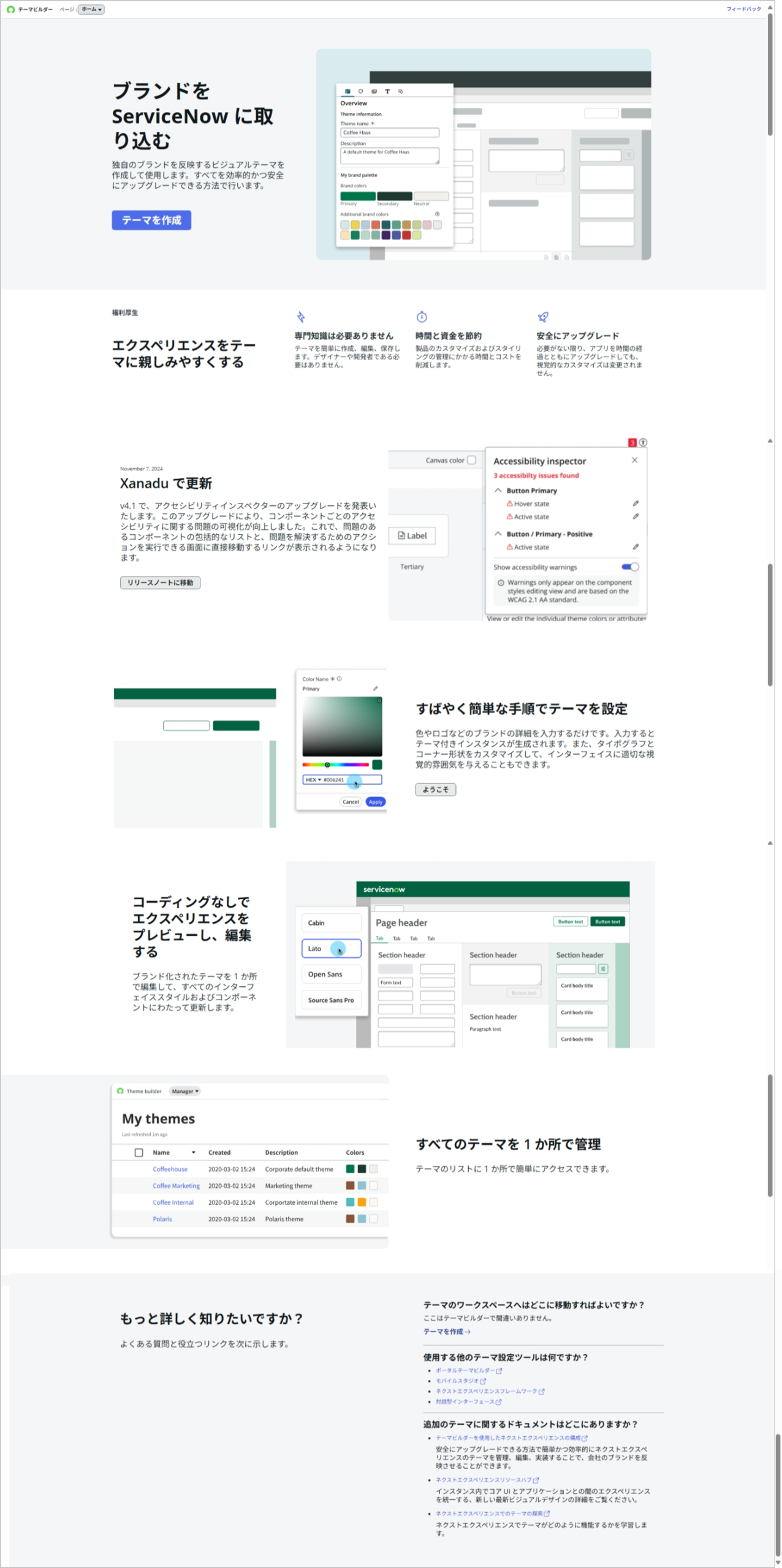Toggle the Show accessibility warnings switch
The image size is (782, 1568).
[x=630, y=567]
